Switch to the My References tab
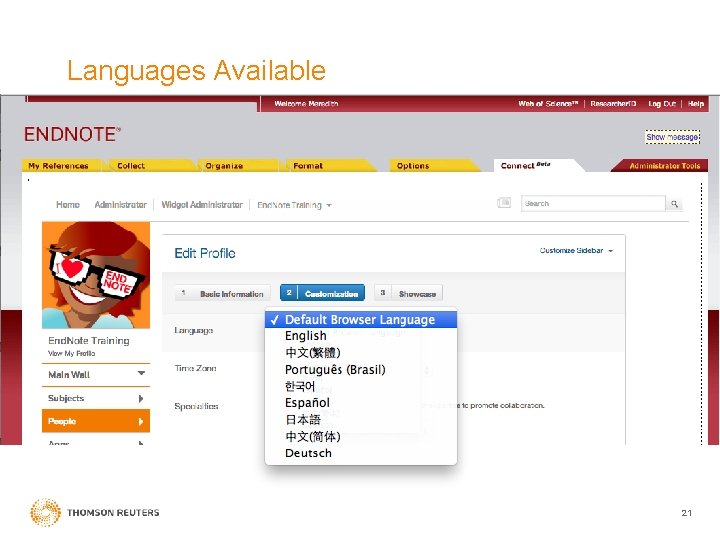The image size is (720, 540). pos(61,165)
